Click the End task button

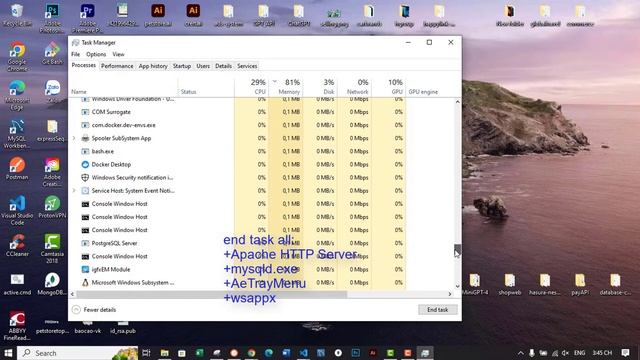pyautogui.click(x=438, y=310)
